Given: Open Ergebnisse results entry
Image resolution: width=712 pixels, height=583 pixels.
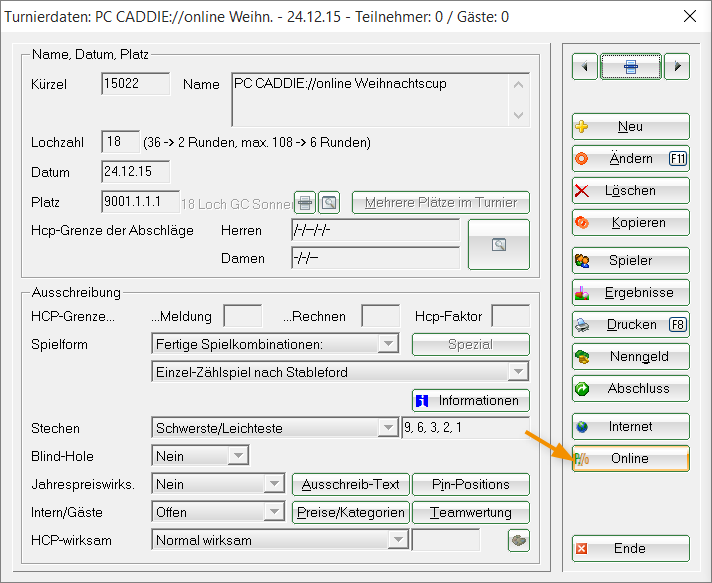Looking at the screenshot, I should (x=631, y=292).
